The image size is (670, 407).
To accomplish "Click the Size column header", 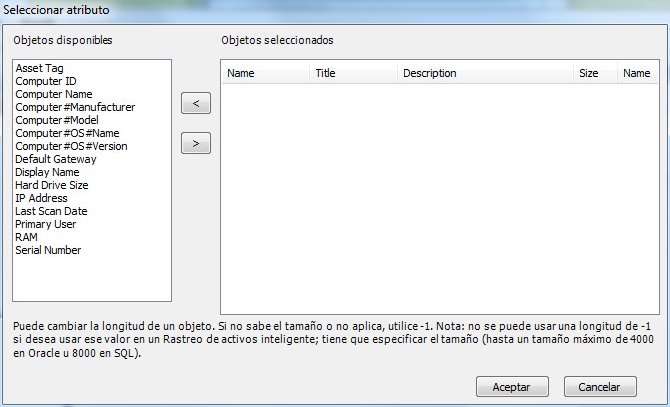I will pos(595,73).
